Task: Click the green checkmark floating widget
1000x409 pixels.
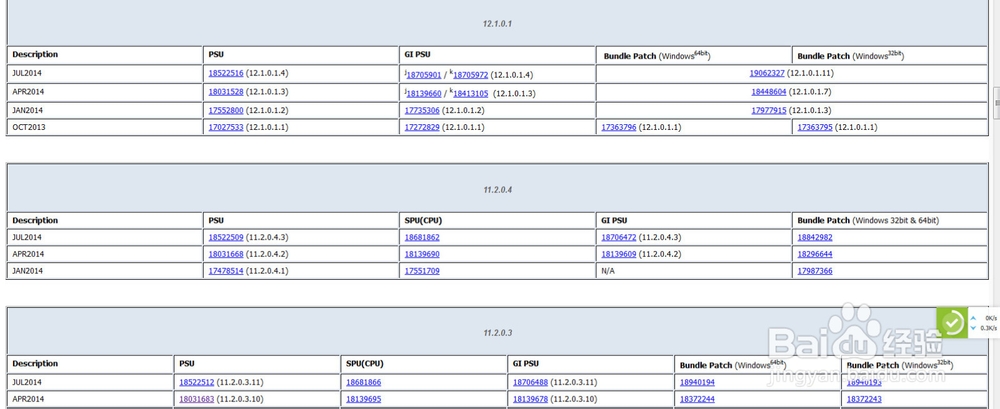Action: [x=952, y=323]
